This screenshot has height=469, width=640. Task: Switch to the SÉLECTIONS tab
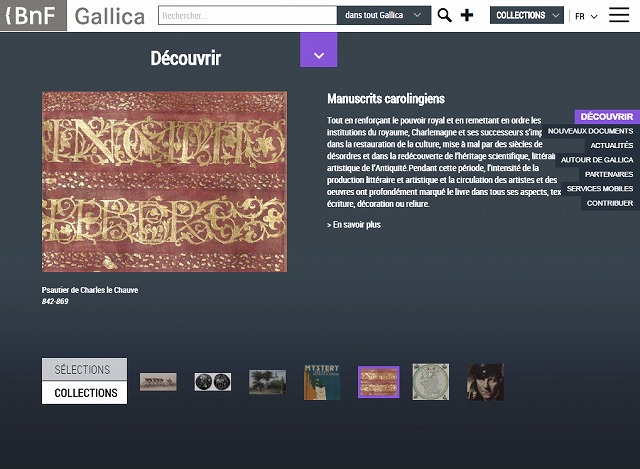click(x=84, y=369)
